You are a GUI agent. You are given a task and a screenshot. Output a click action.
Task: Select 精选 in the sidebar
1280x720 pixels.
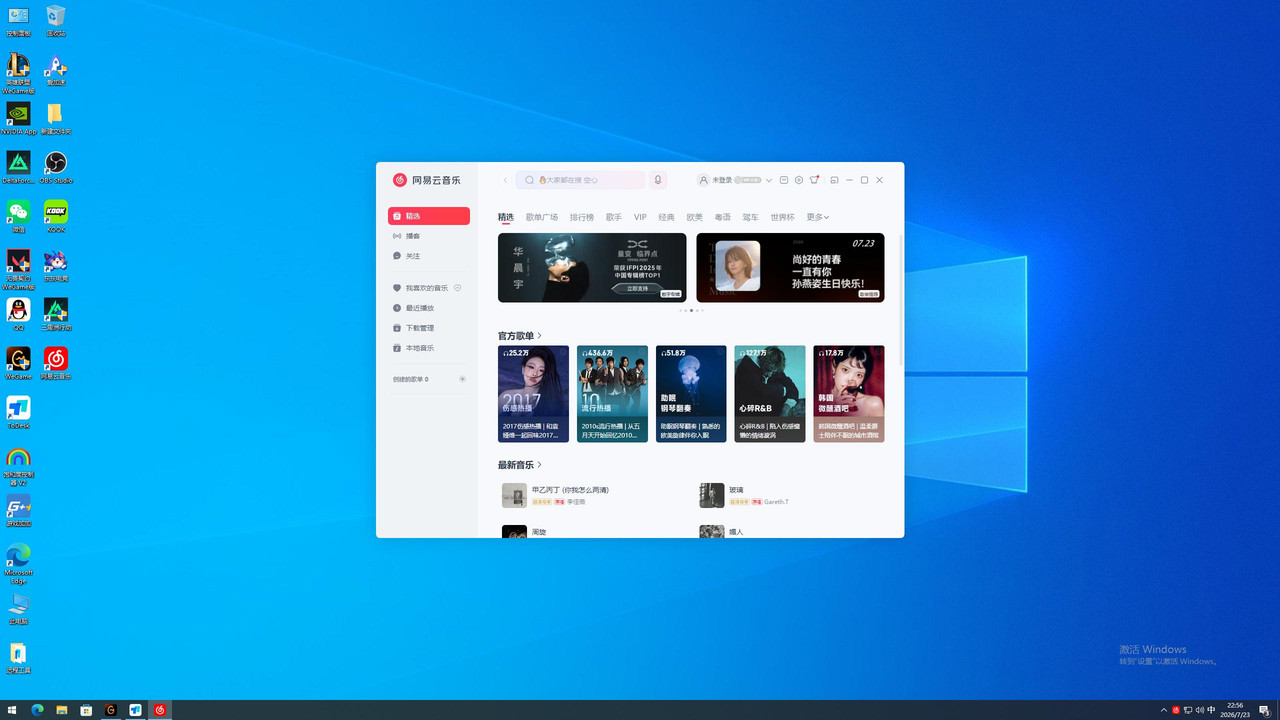click(429, 216)
